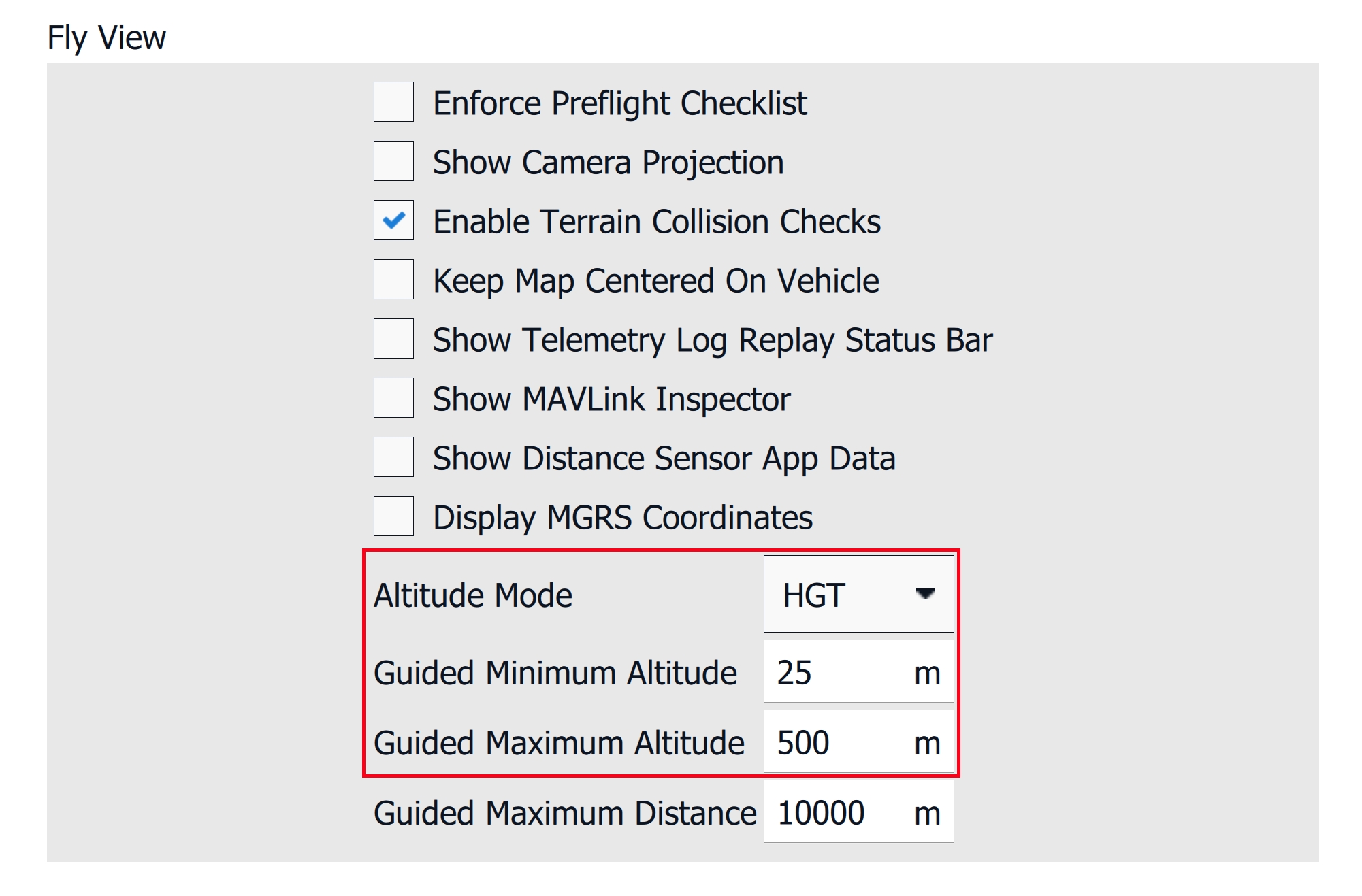Toggle Keep Map Centered On Vehicle

(393, 280)
